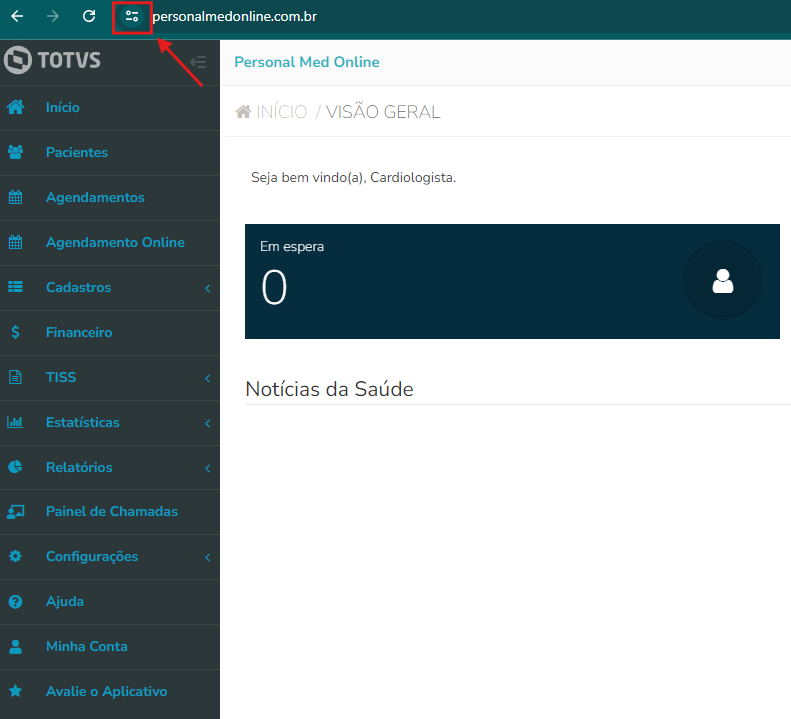Expand the Relatórios submenu chevron
This screenshot has height=719, width=791.
click(x=207, y=468)
